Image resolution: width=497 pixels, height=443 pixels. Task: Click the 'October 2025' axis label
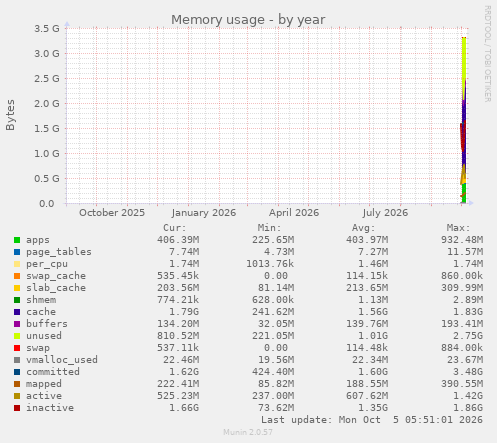tap(112, 213)
